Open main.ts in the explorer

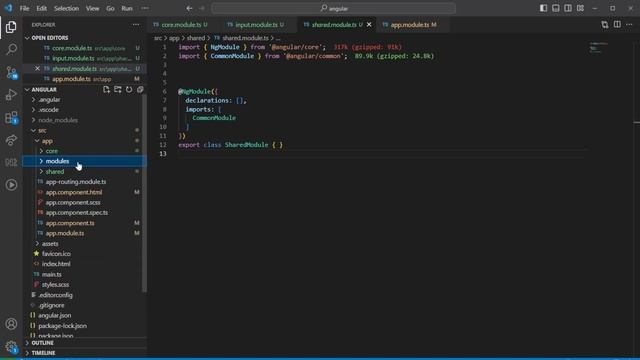51,274
